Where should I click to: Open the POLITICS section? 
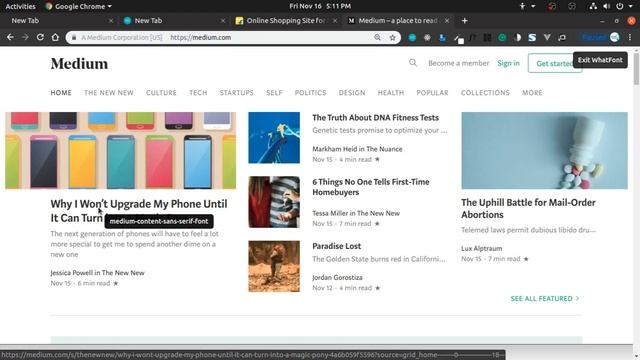pos(311,93)
